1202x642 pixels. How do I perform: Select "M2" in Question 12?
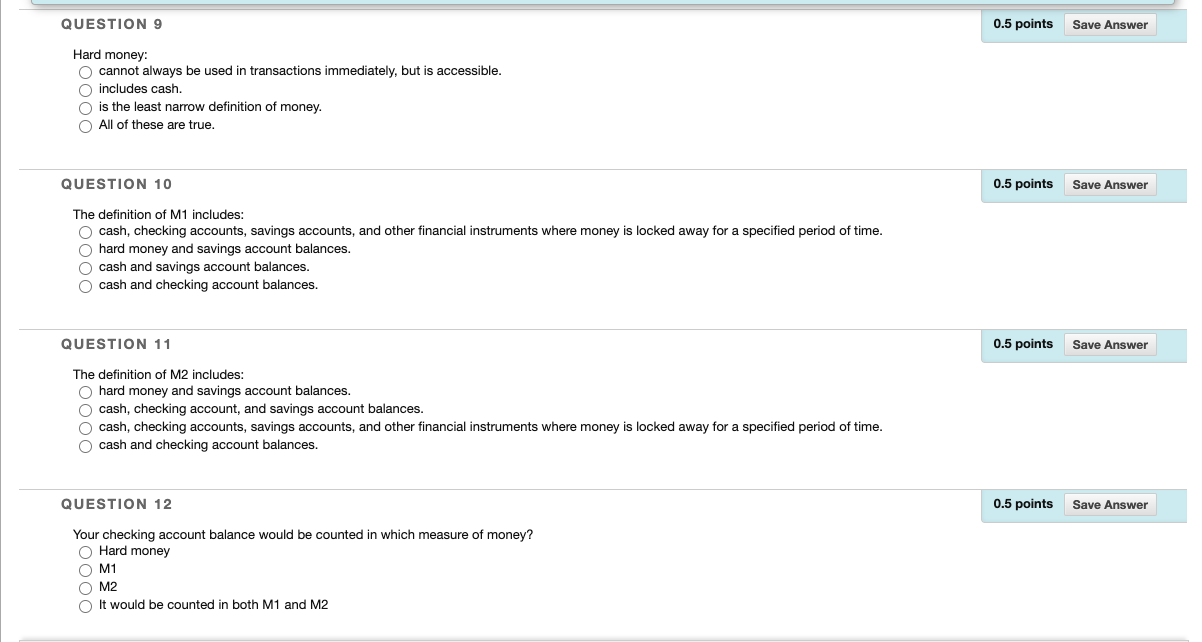tap(85, 588)
